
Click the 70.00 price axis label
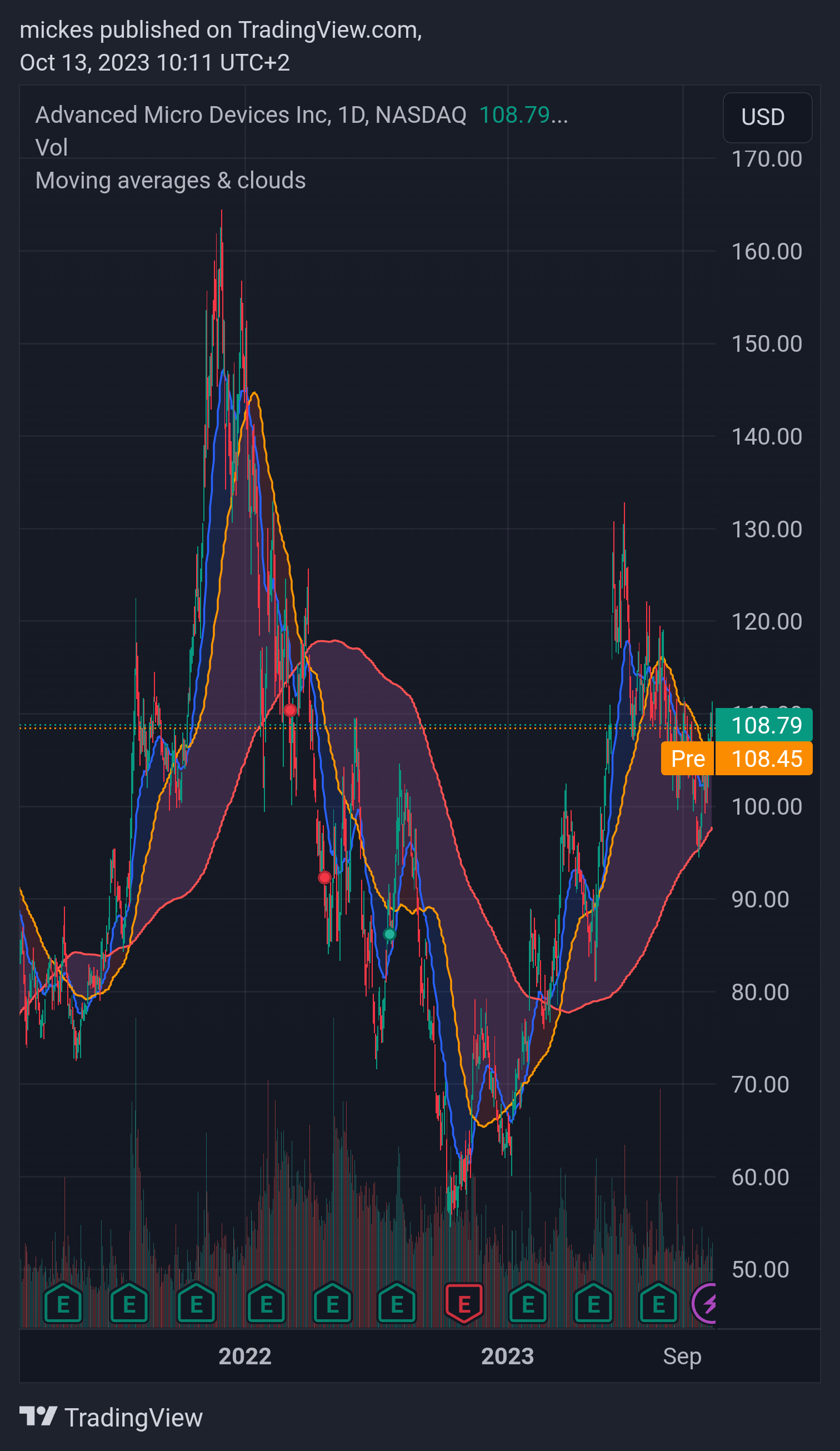761,1085
